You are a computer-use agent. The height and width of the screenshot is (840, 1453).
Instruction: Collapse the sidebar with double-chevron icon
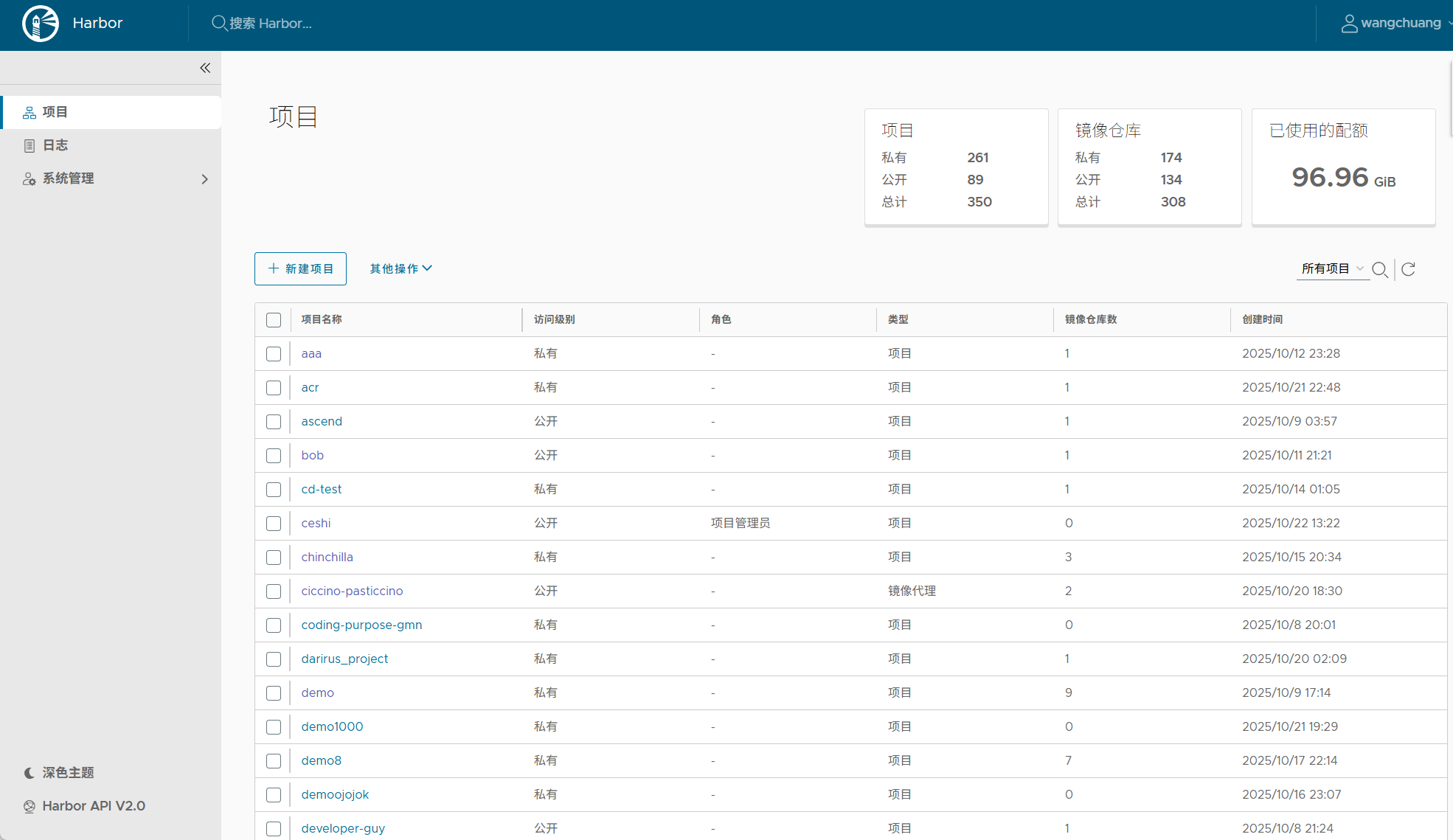205,68
